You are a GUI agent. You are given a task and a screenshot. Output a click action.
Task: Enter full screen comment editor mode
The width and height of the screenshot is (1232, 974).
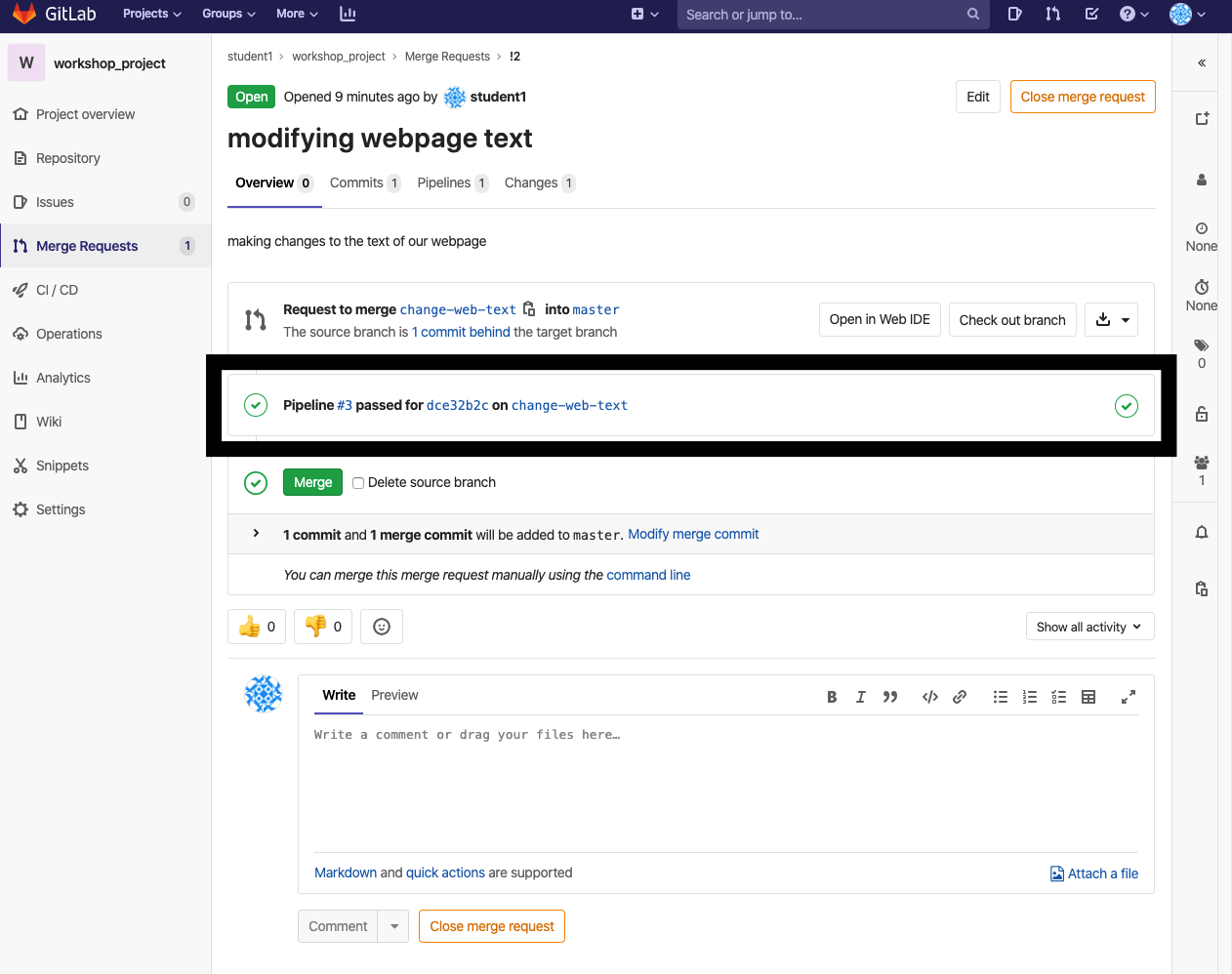[x=1128, y=697]
